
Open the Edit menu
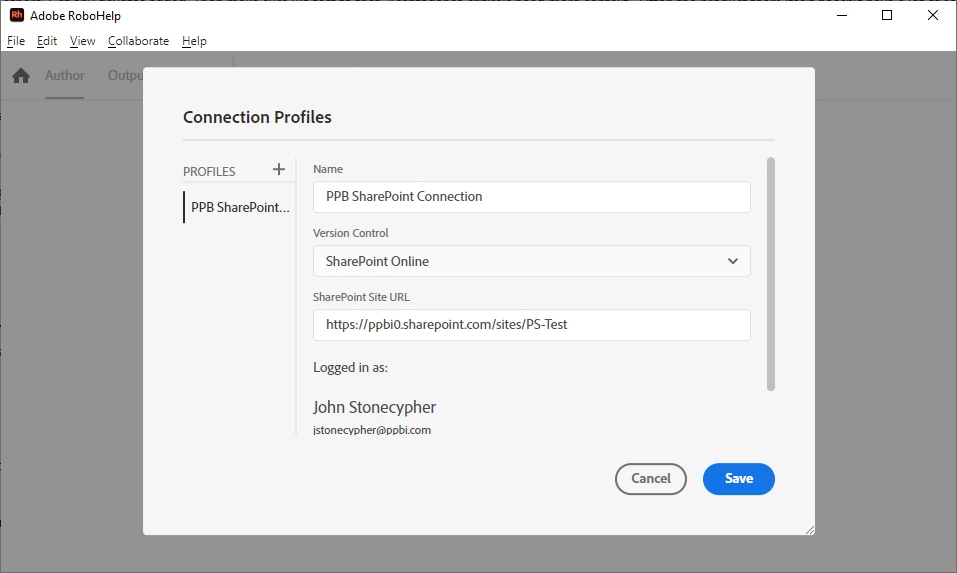click(47, 41)
